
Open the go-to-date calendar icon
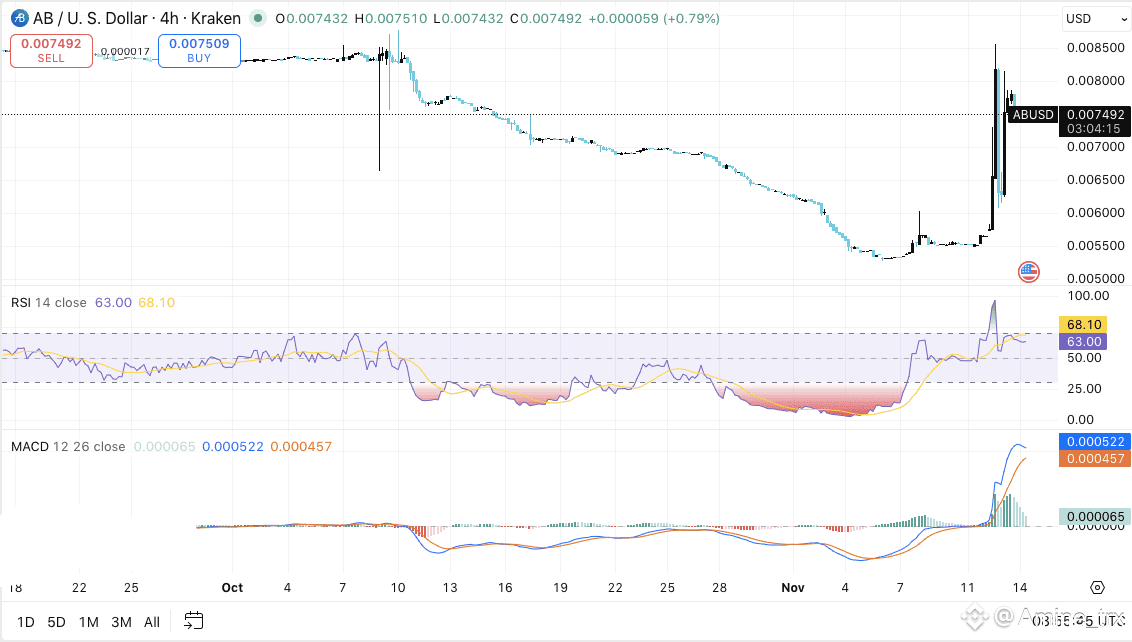193,620
